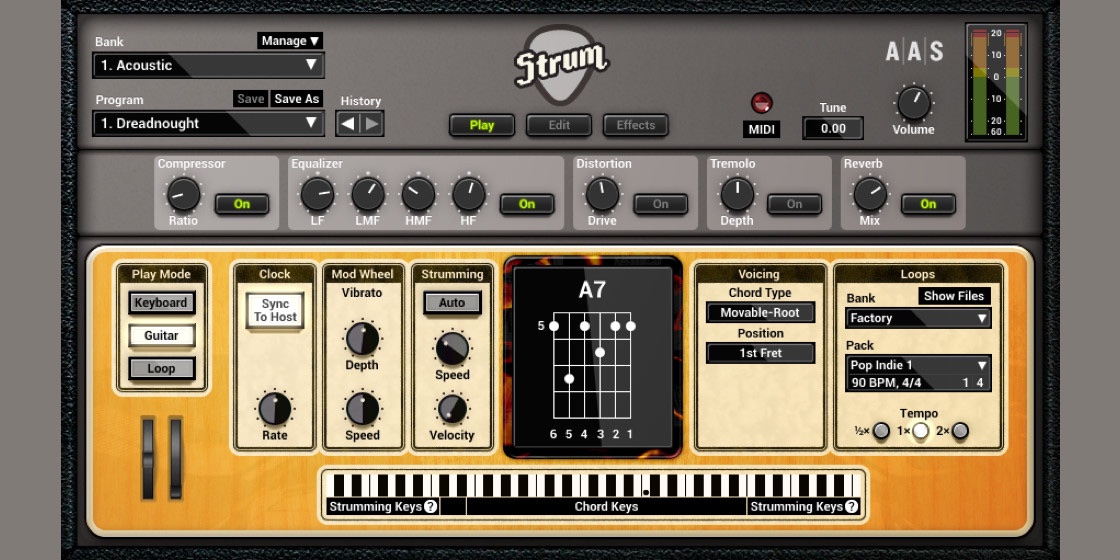The image size is (1120, 560).
Task: Turn off the Compressor On switch
Action: point(242,204)
